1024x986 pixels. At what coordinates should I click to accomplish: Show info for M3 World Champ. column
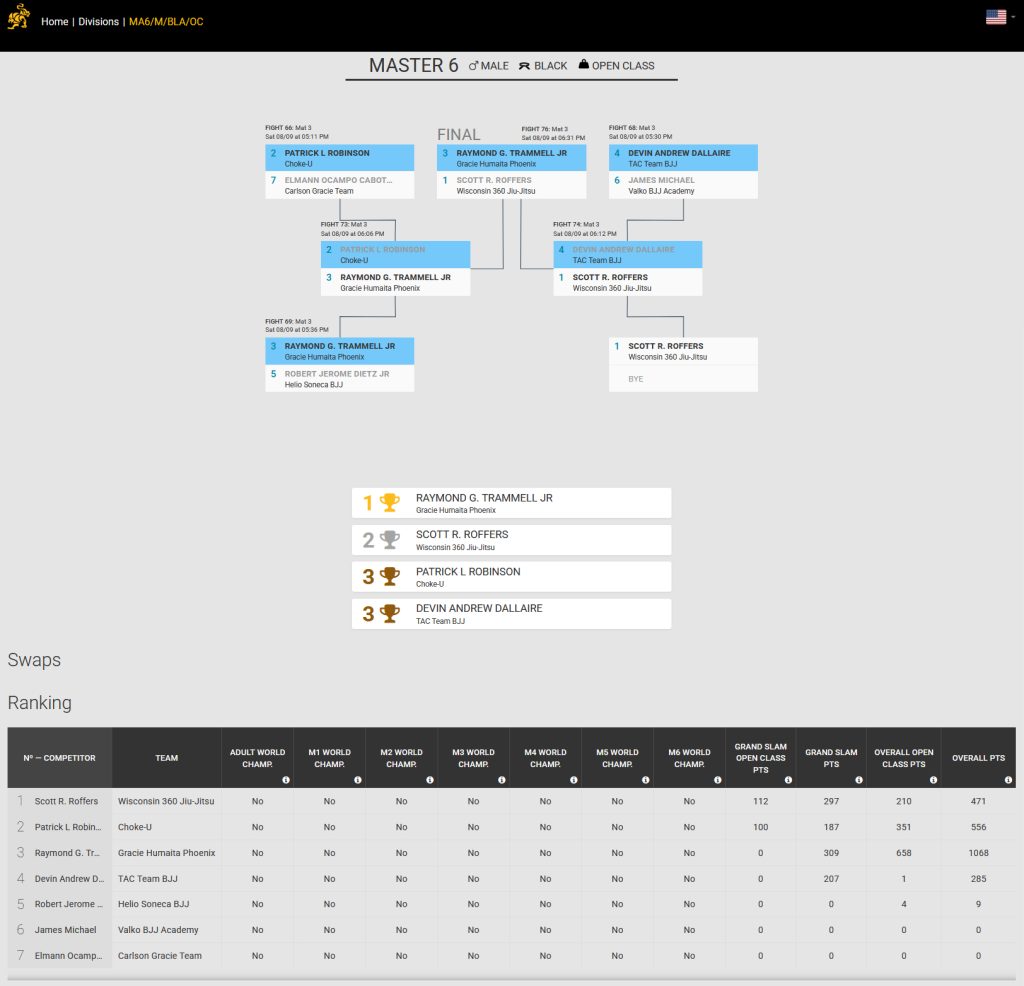coord(502,780)
